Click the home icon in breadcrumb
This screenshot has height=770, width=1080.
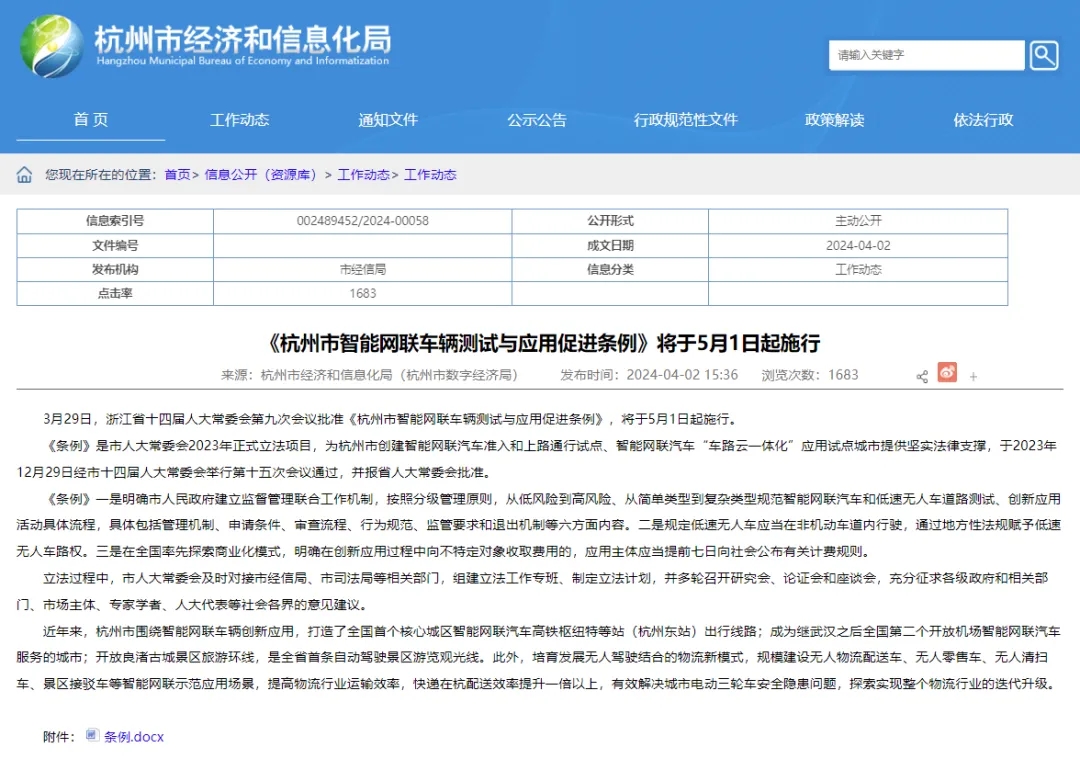24,175
